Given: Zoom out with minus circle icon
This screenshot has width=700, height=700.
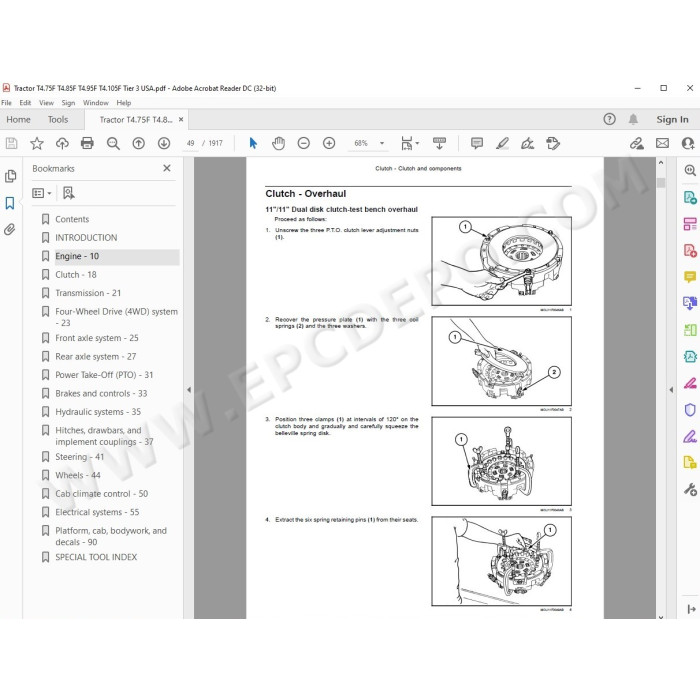Looking at the screenshot, I should click(x=304, y=143).
